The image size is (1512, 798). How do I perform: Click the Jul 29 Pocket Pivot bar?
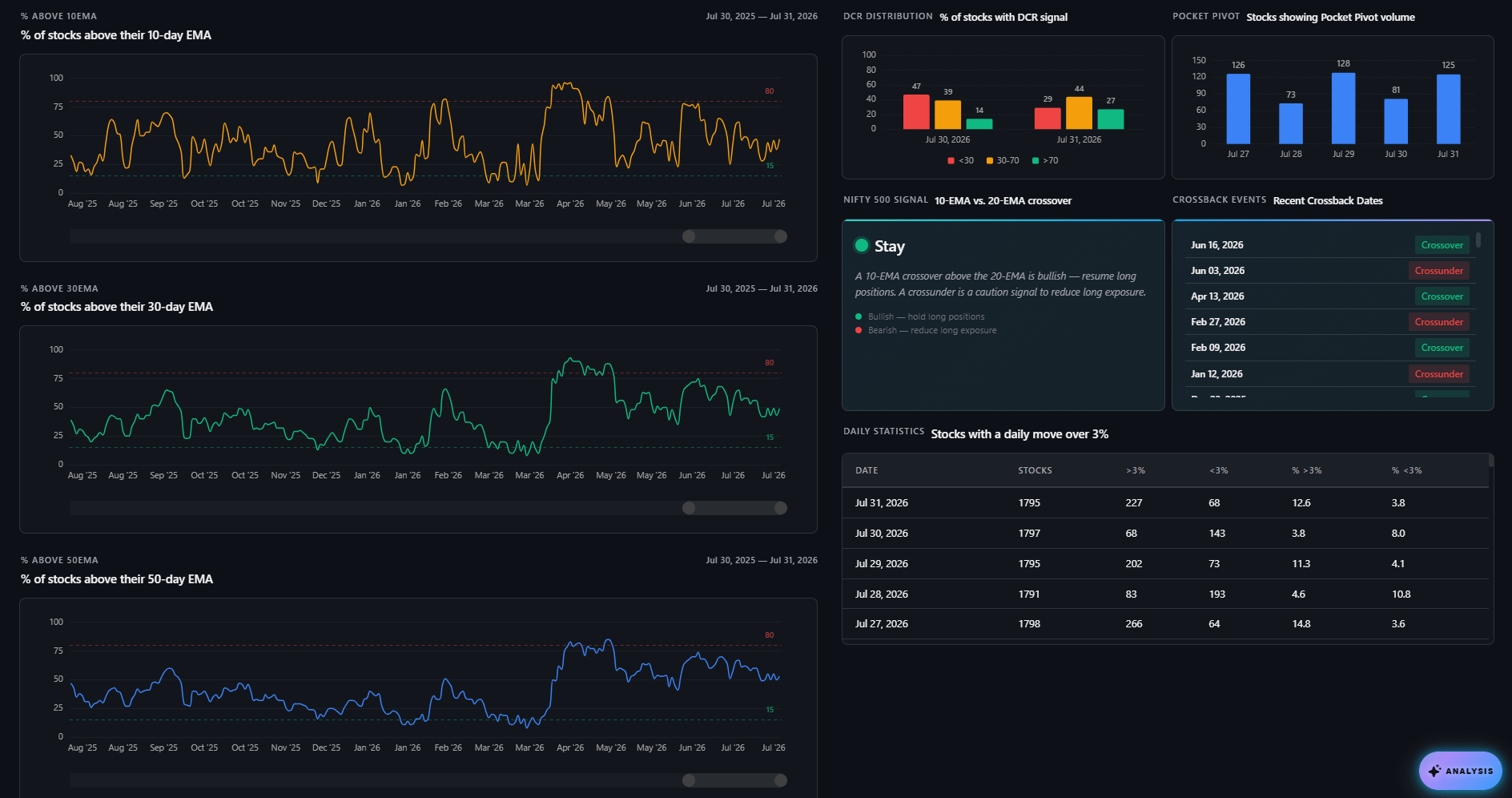coord(1343,108)
